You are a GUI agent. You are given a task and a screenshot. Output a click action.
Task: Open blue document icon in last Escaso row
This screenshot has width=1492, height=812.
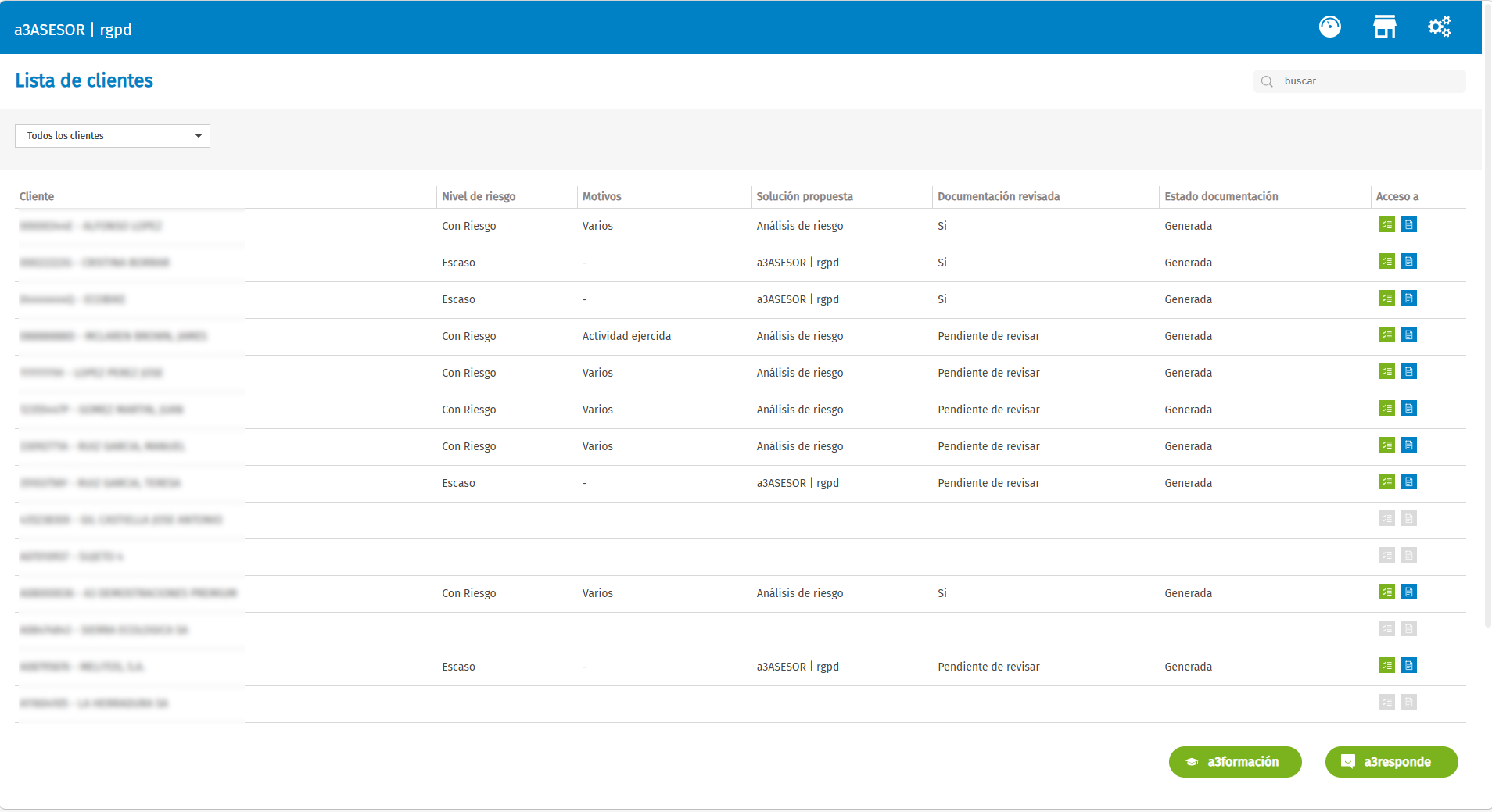pyautogui.click(x=1408, y=666)
